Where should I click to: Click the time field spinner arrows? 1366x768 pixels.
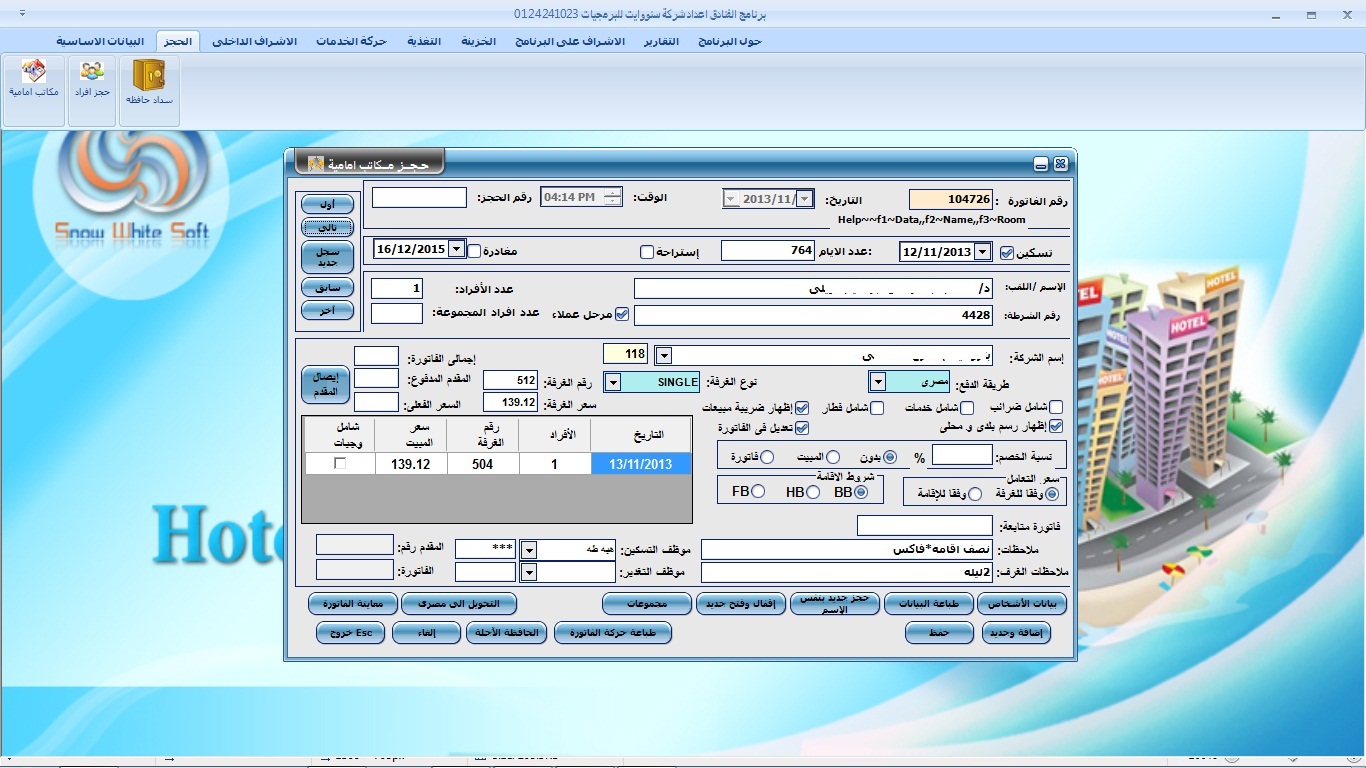[x=613, y=198]
